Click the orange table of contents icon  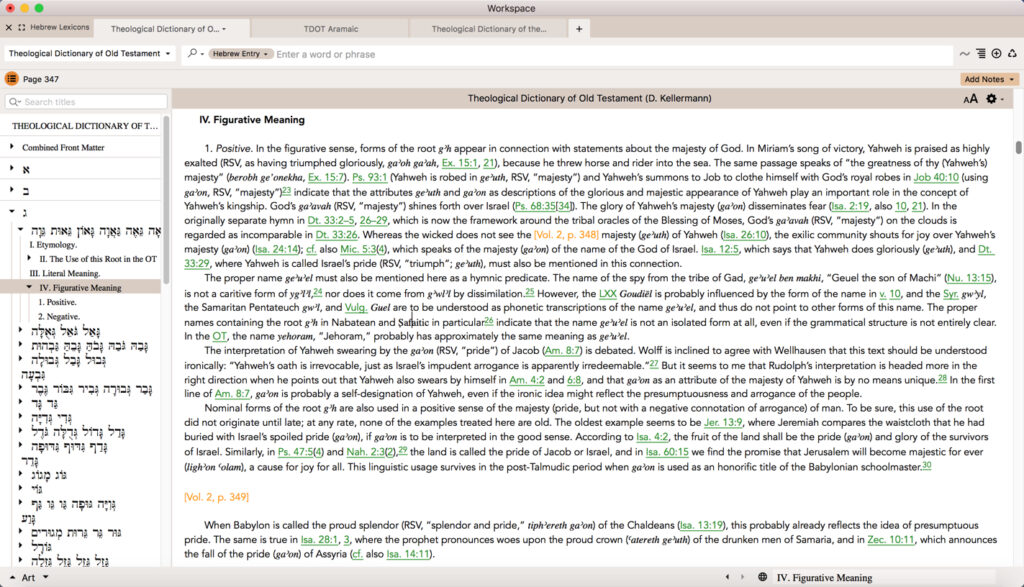[x=11, y=79]
